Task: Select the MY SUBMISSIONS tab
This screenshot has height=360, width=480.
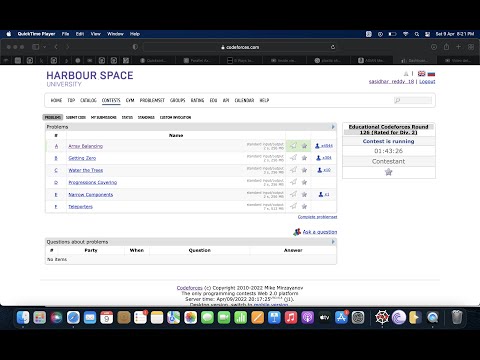Action: [x=104, y=117]
